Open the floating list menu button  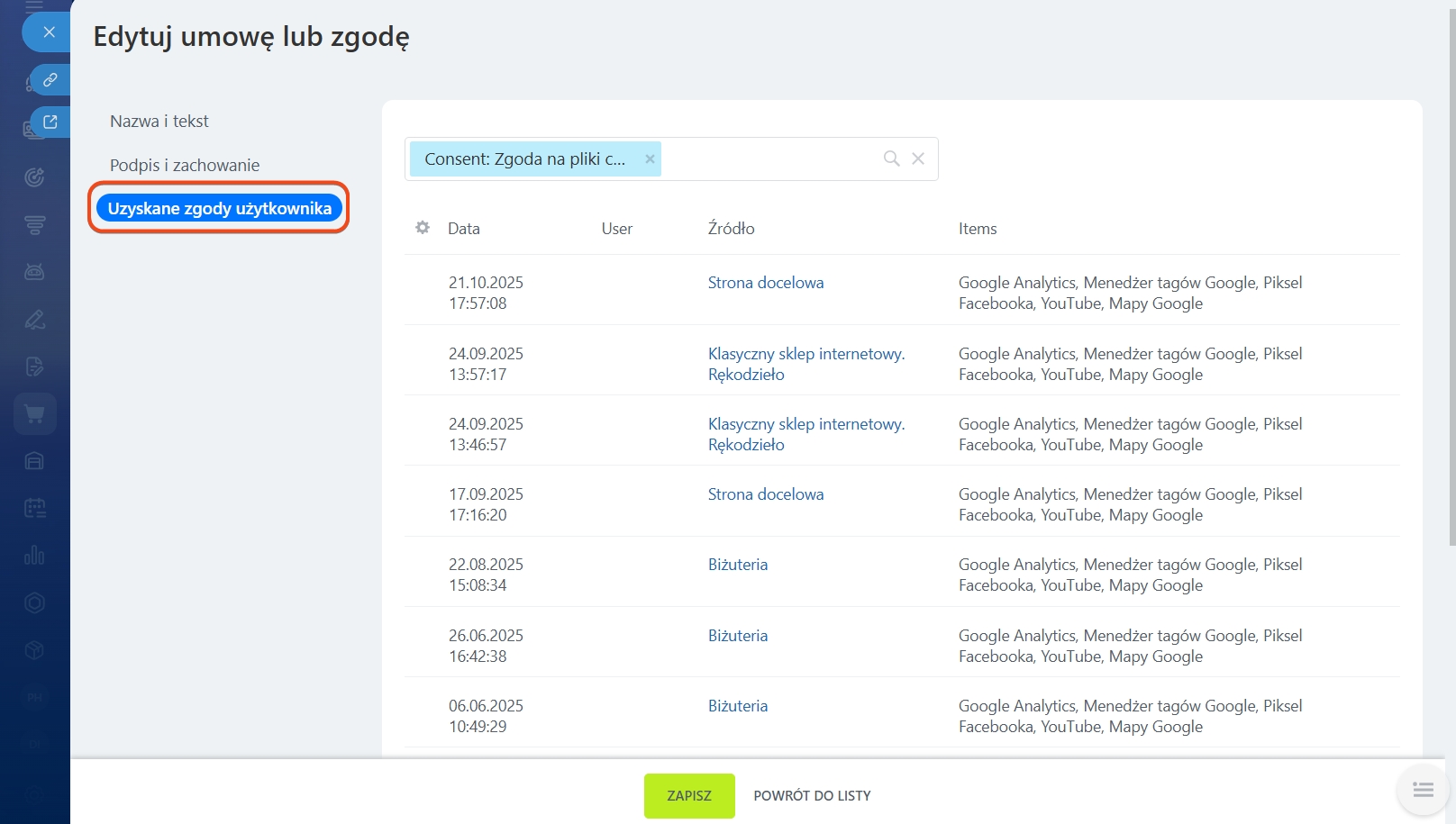[x=1423, y=790]
